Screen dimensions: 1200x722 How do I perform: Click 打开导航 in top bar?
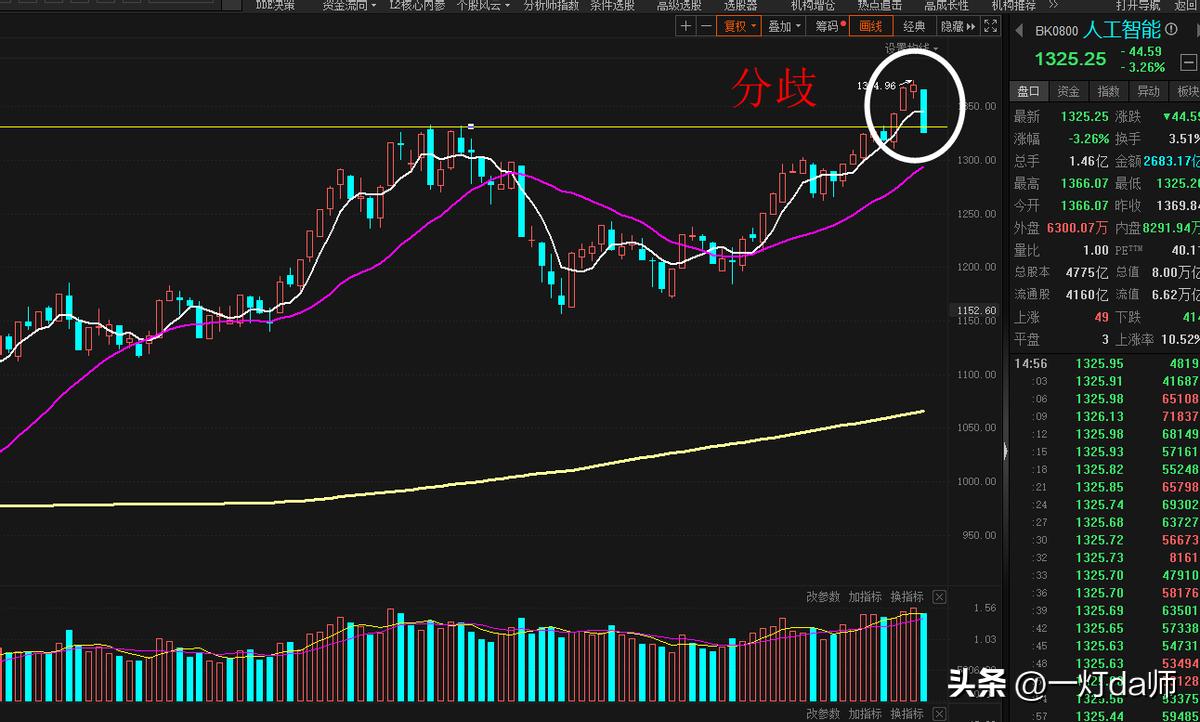pos(1137,6)
